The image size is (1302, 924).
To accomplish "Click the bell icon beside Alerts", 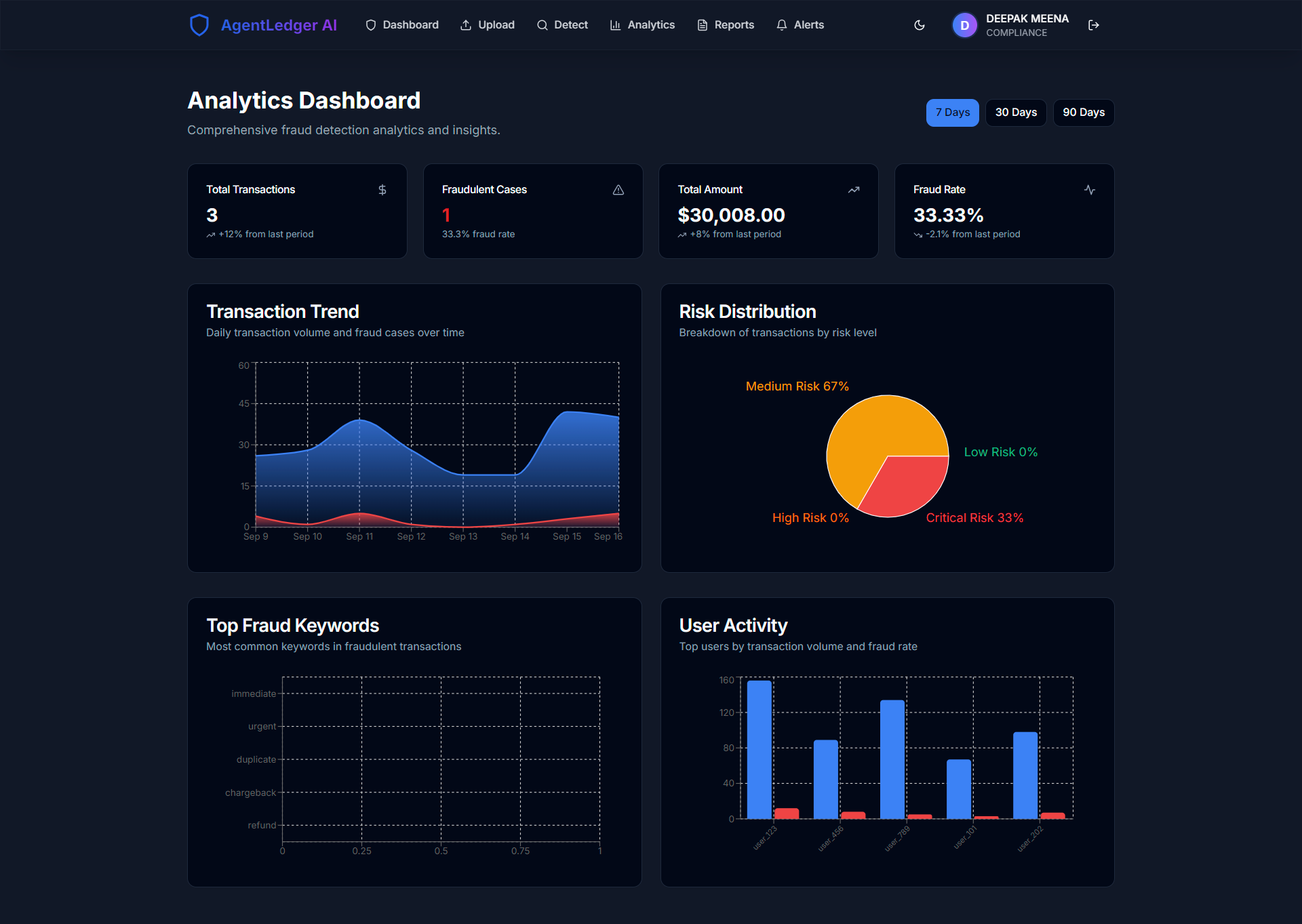I will pyautogui.click(x=782, y=25).
